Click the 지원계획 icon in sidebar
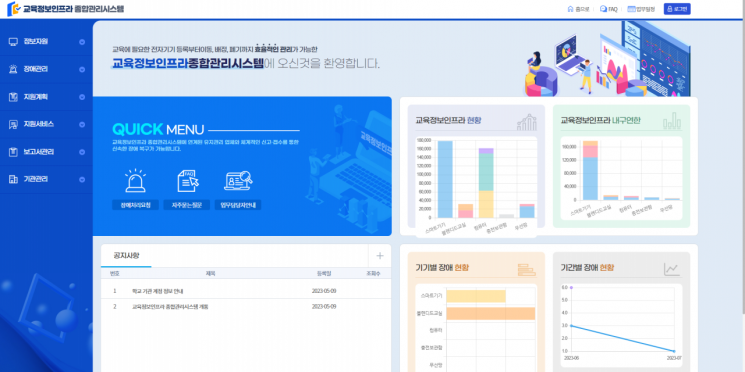Image resolution: width=745 pixels, height=372 pixels. [13, 97]
